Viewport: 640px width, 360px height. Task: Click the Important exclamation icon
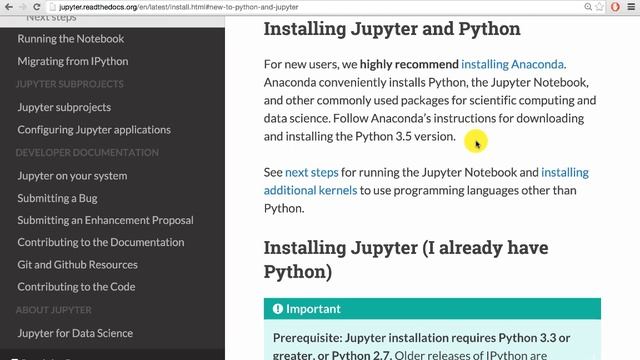(278, 309)
